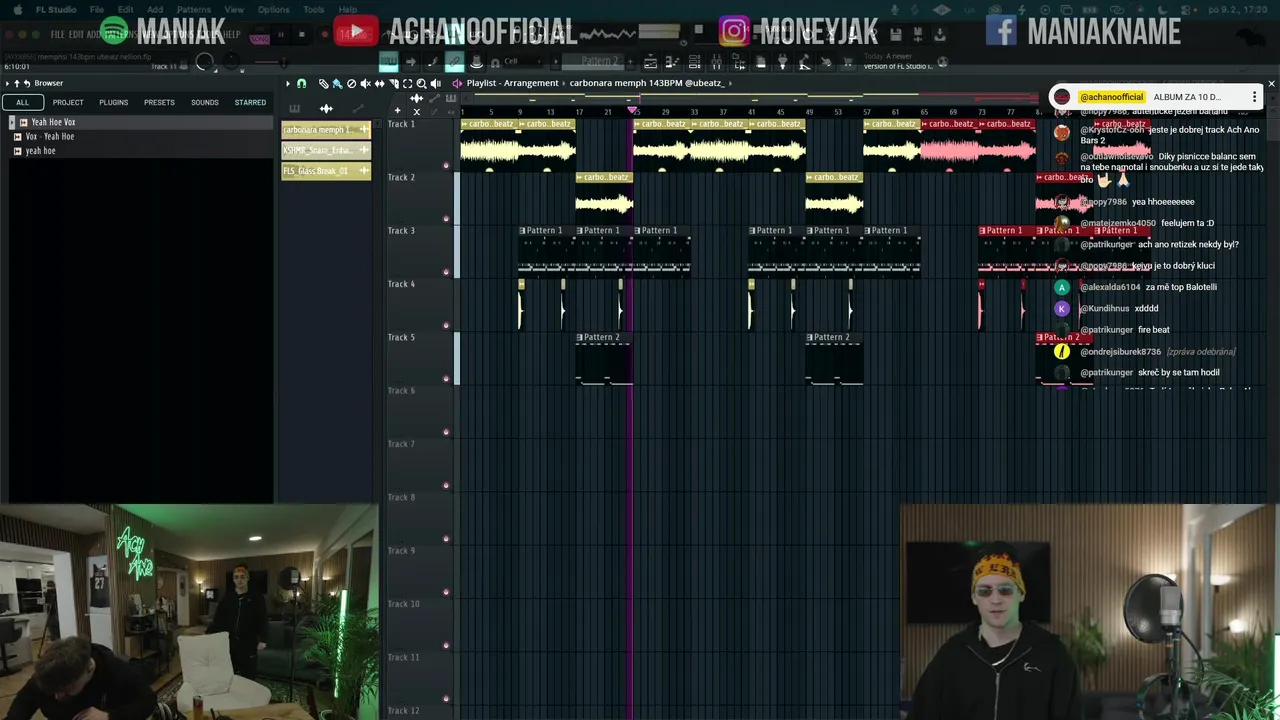Viewport: 1280px width, 720px height.
Task: Switch browser to the PLUGINS tab
Action: coord(113,102)
